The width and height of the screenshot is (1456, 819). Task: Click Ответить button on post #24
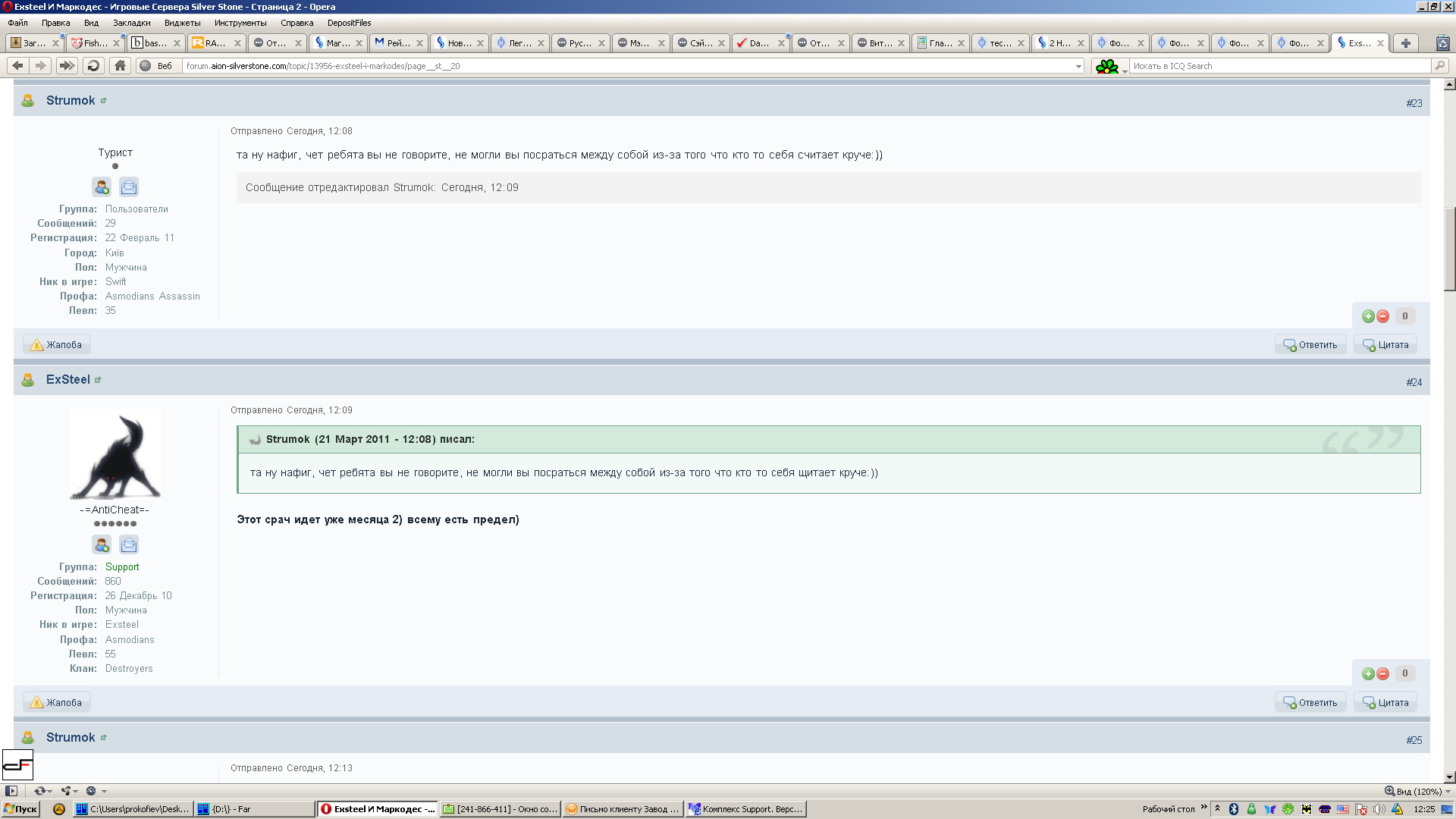pos(1310,703)
